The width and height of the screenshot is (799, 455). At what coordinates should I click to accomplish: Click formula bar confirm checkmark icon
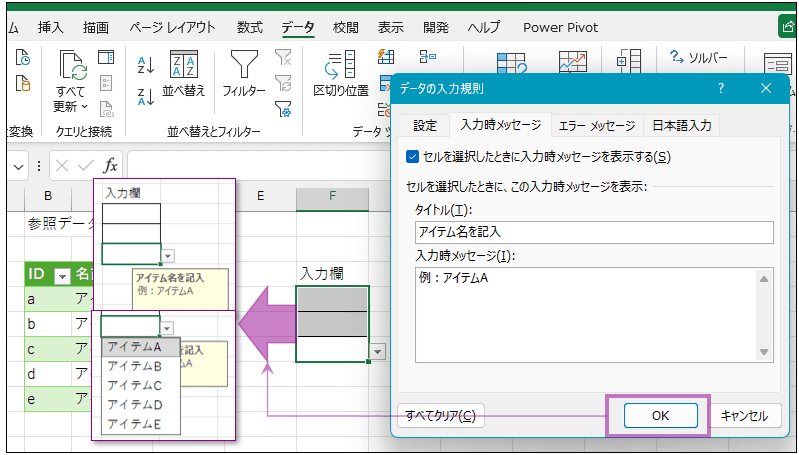click(86, 166)
